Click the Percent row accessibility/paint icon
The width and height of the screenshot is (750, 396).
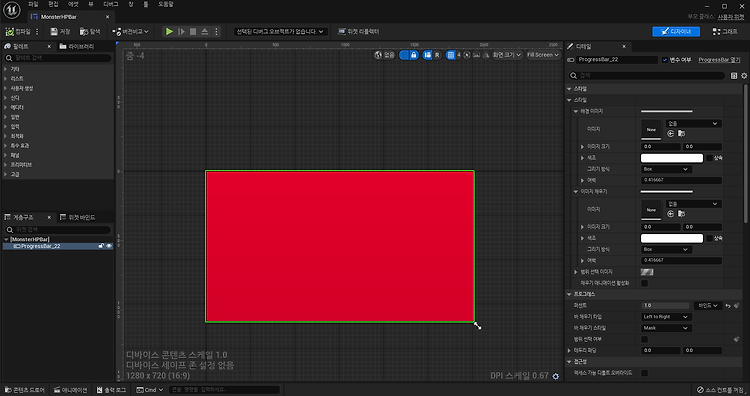point(737,306)
